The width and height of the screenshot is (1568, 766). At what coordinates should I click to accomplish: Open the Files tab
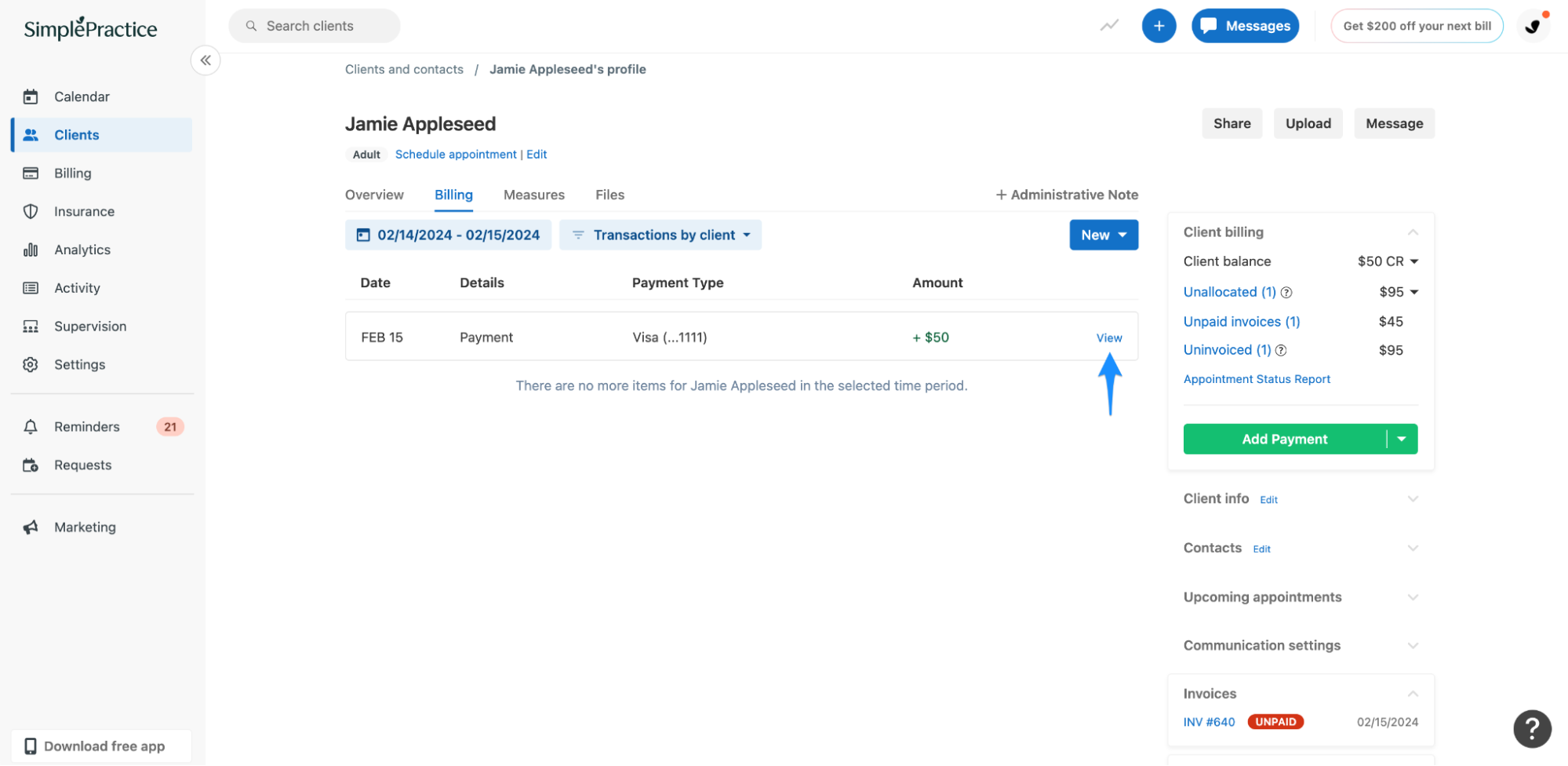pos(609,195)
